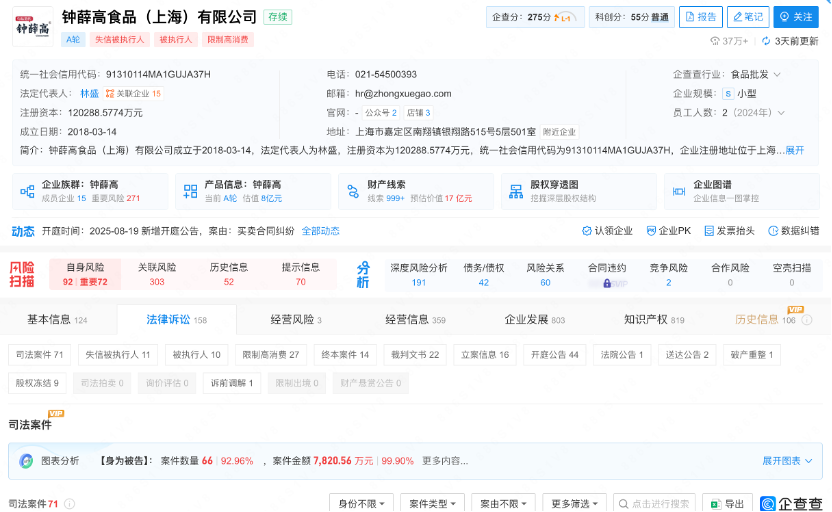The image size is (832, 512).
Task: Select 限制高消费 27 filter
Action: click(x=271, y=354)
